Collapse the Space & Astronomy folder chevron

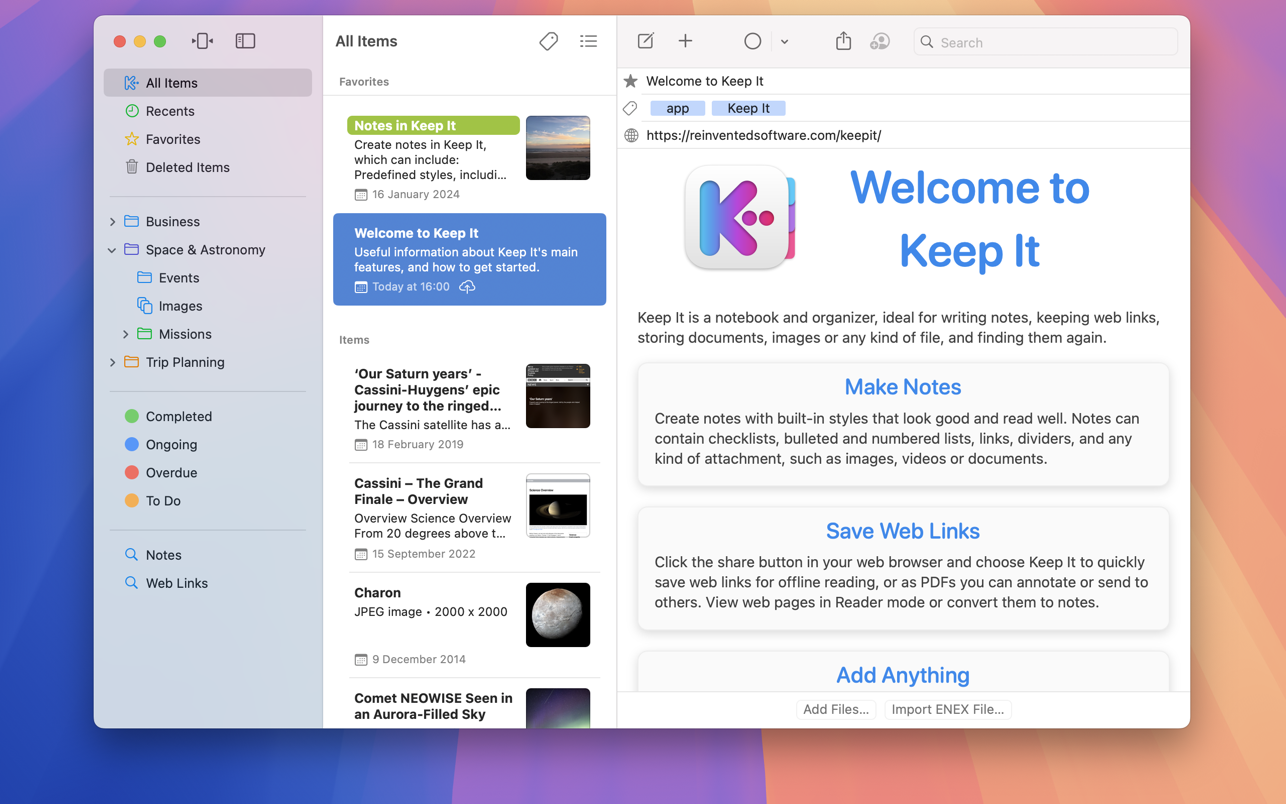pos(112,250)
